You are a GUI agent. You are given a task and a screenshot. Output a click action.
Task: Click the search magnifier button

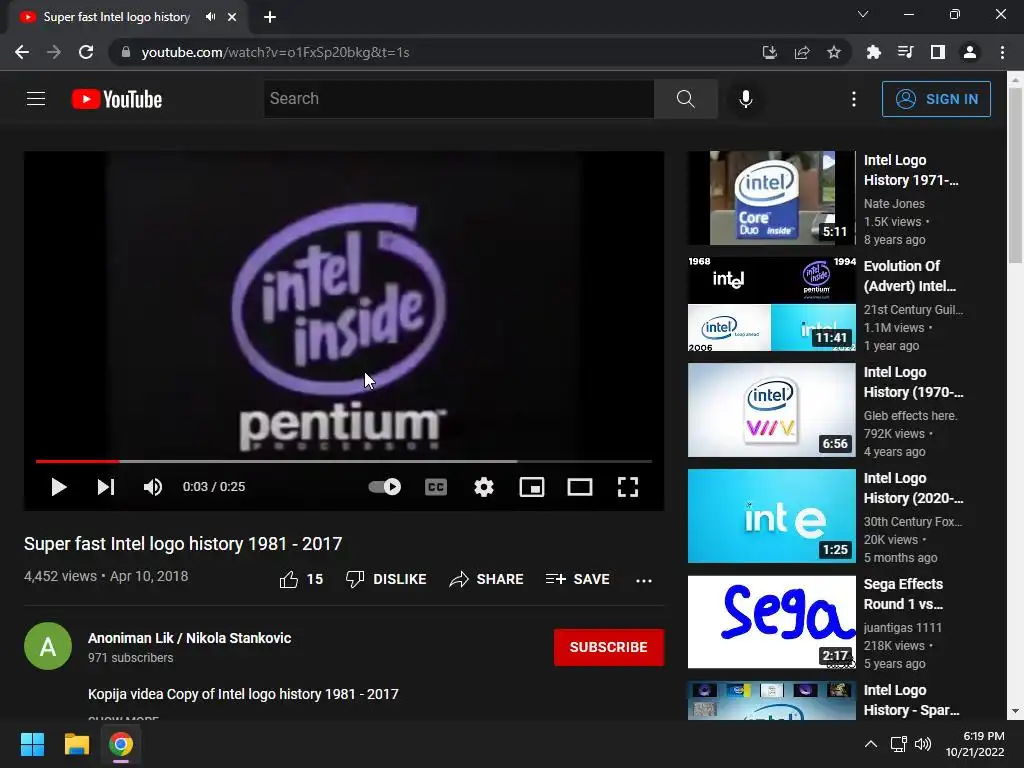tap(686, 99)
